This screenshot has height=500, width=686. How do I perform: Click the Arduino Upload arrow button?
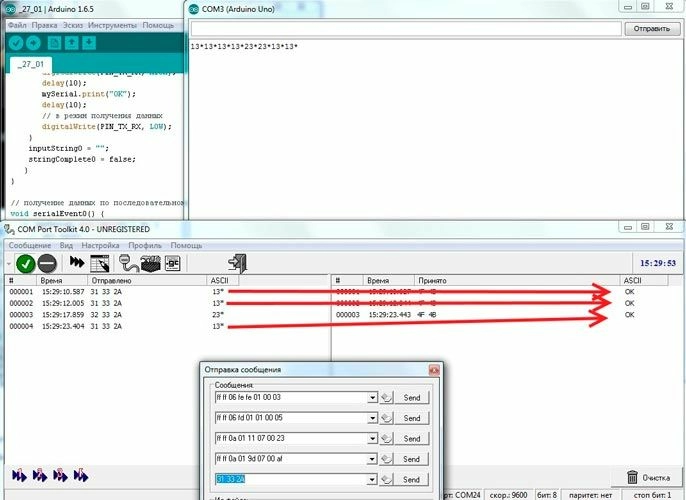(x=34, y=43)
